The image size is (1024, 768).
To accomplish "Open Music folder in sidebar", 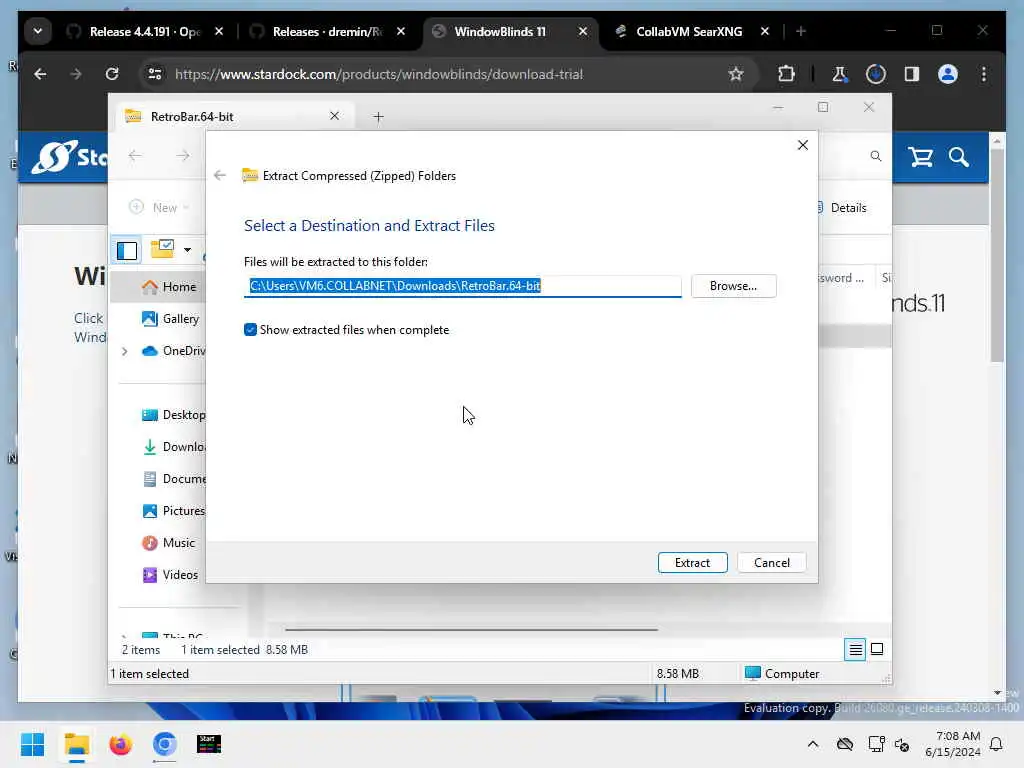I will (x=168, y=543).
